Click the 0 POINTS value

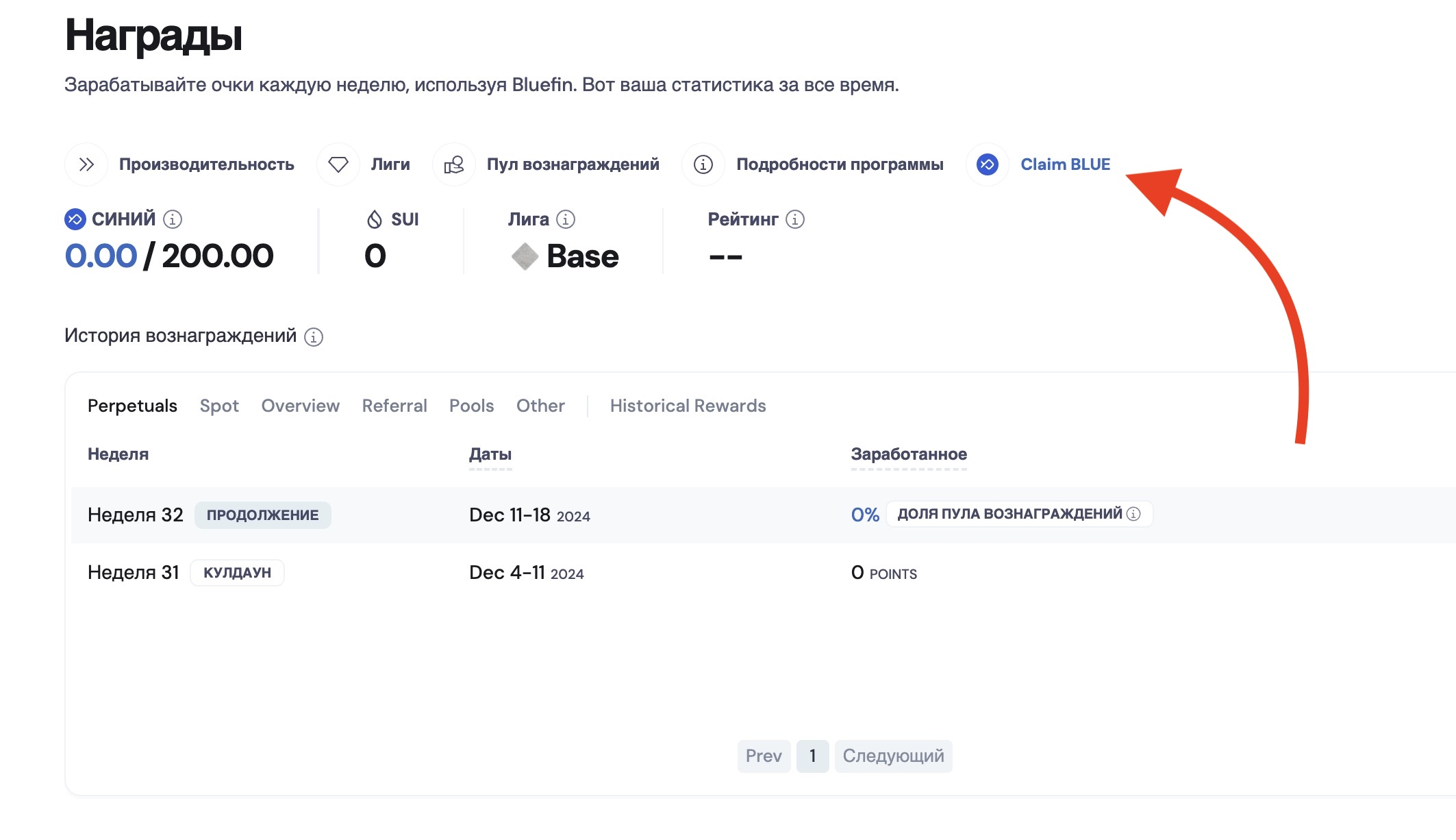tap(884, 573)
